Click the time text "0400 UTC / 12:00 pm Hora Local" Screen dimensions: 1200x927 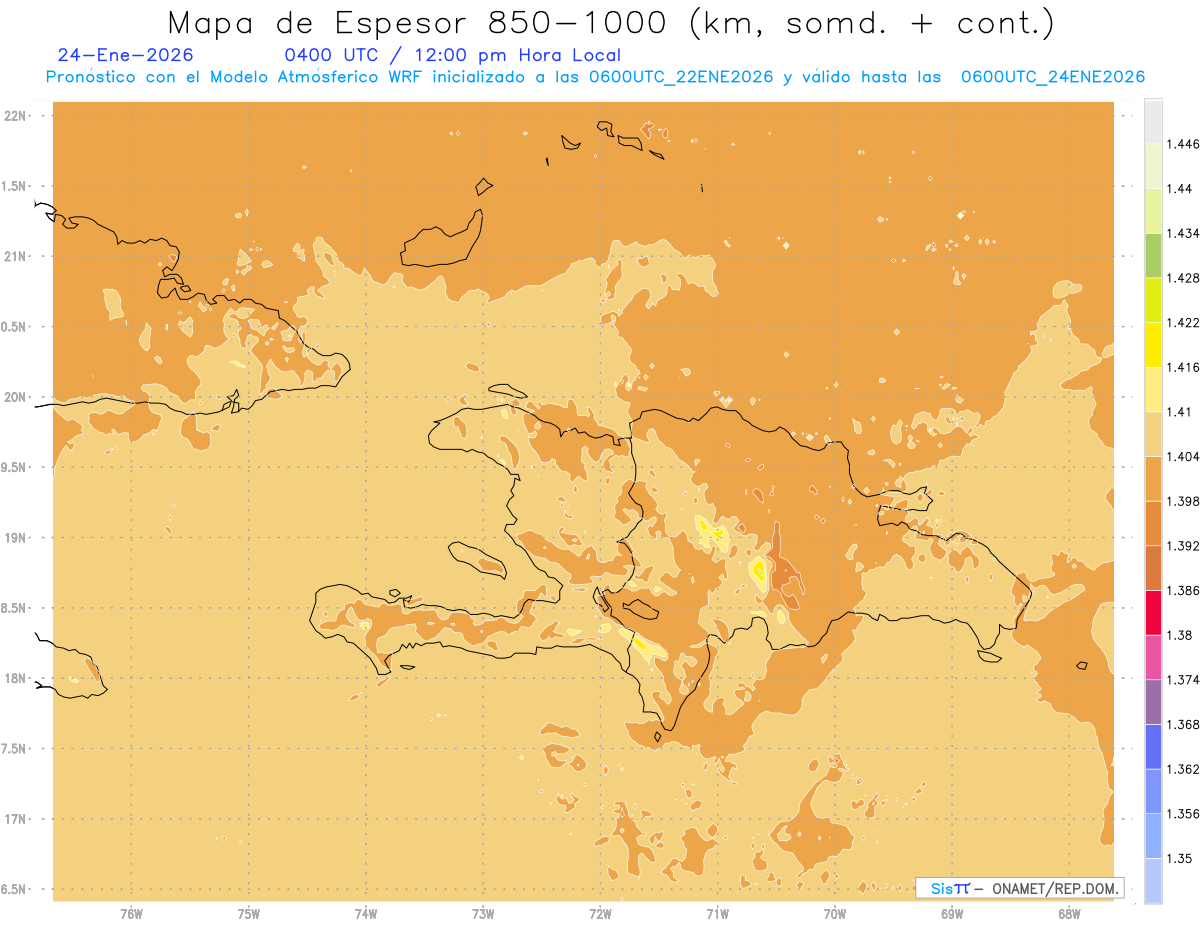pos(452,56)
